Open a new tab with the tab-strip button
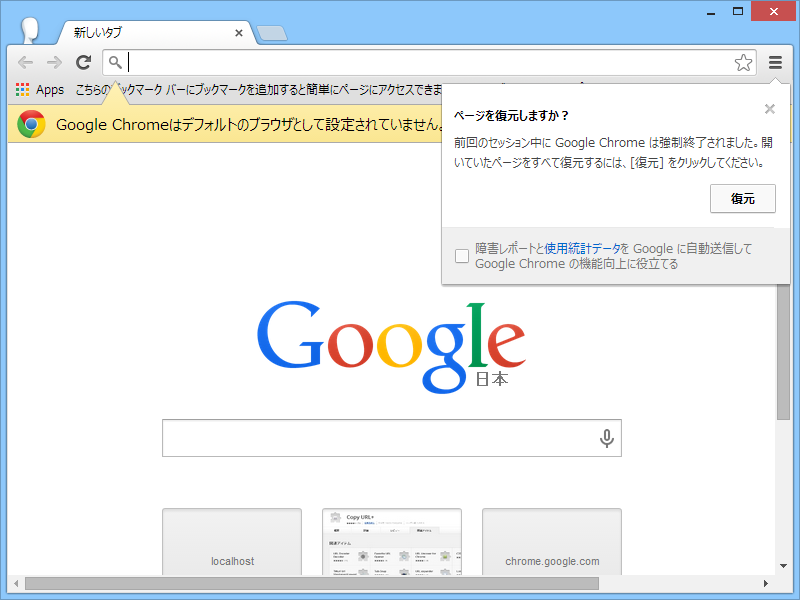Screen dimensions: 800x600 click(x=272, y=33)
